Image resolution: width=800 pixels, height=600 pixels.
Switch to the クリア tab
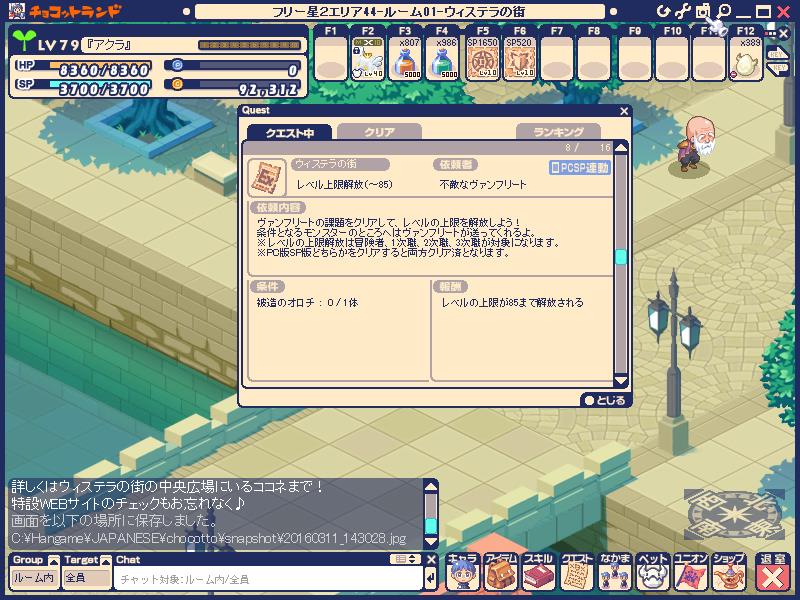[379, 132]
